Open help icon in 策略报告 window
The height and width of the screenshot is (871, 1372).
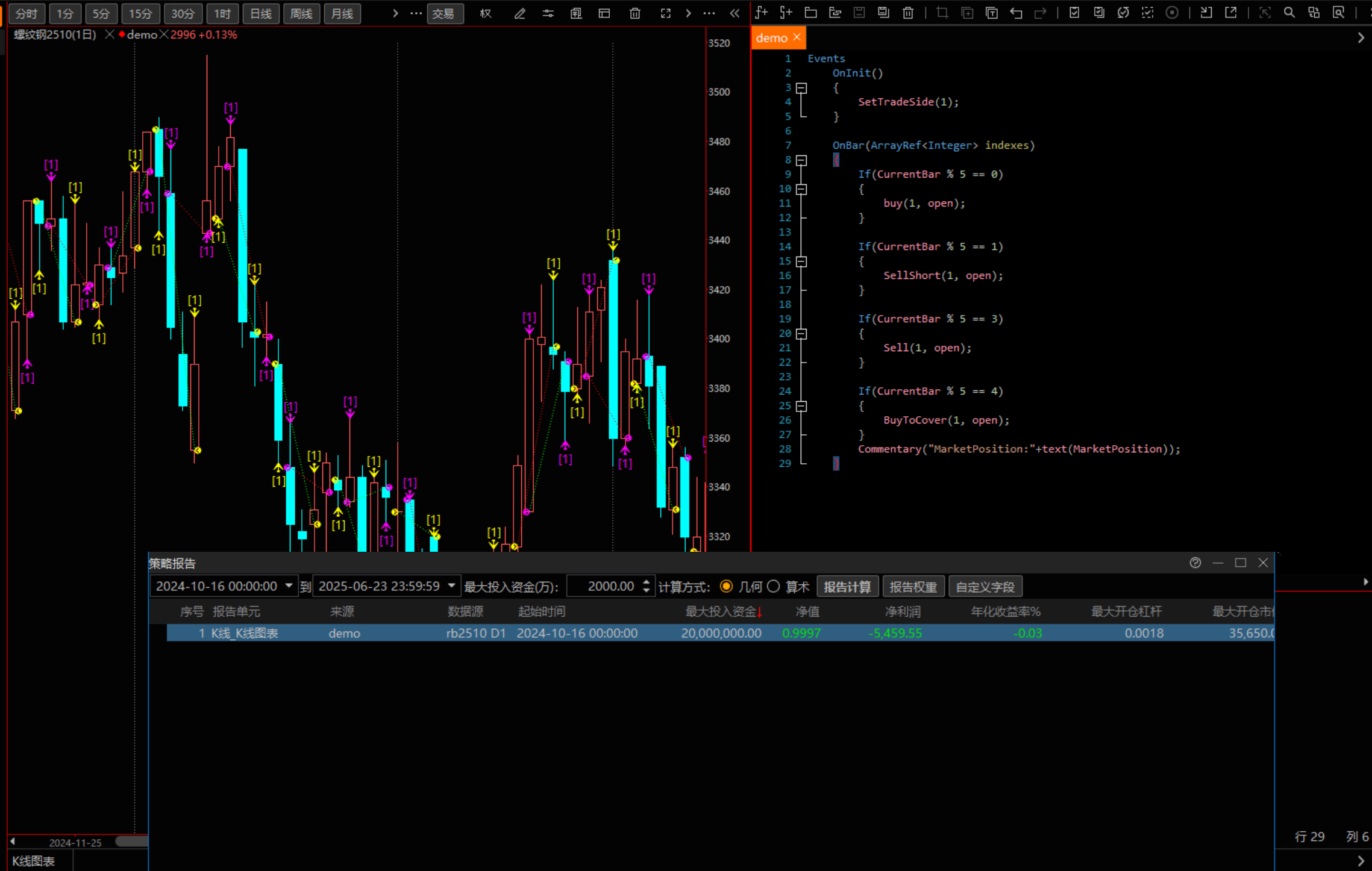[1195, 563]
